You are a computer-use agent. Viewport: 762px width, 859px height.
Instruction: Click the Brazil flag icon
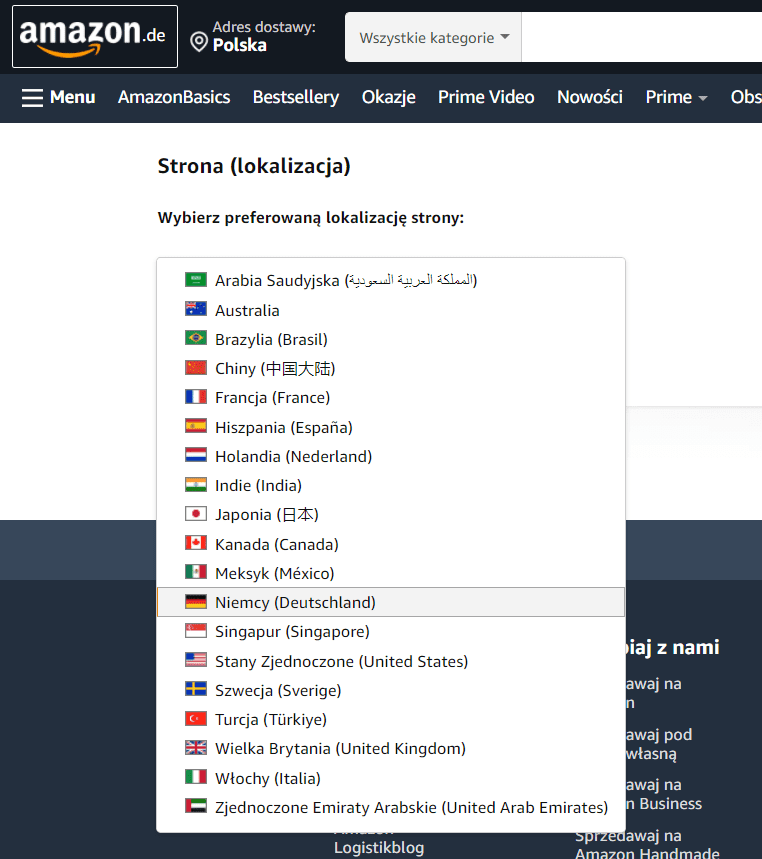196,338
